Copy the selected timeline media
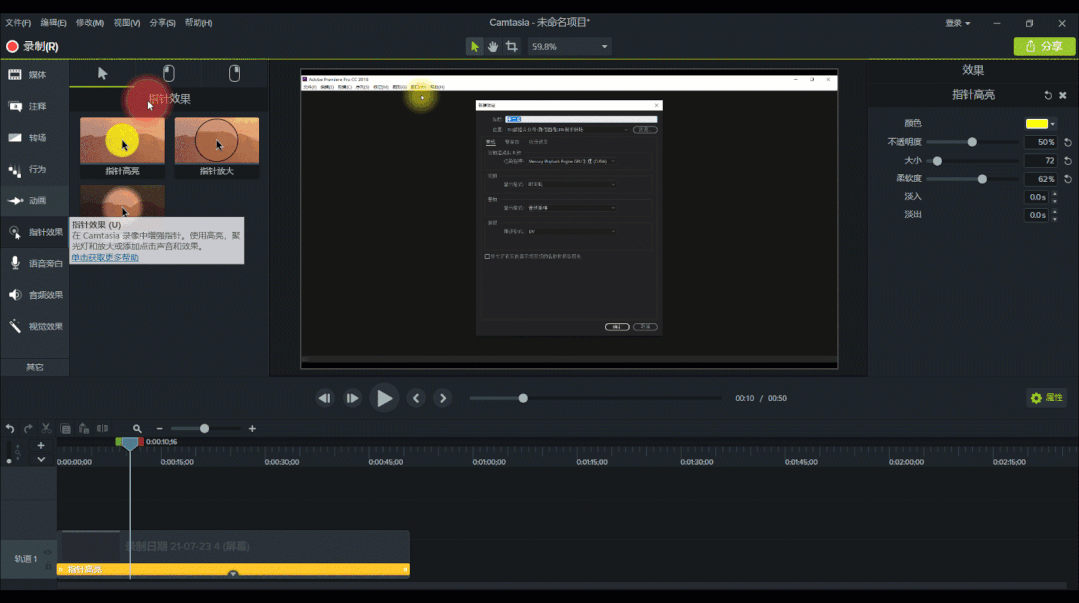The image size is (1079, 603). [x=65, y=429]
